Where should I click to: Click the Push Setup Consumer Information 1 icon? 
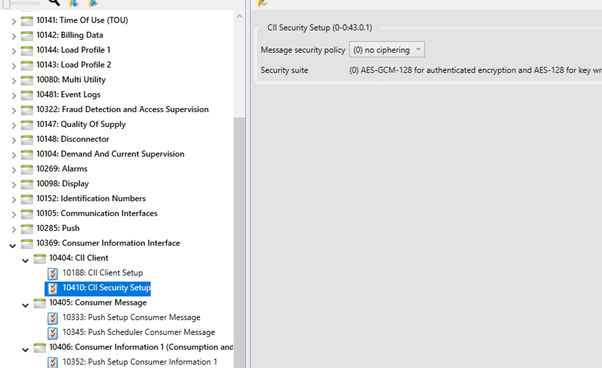[53, 362]
